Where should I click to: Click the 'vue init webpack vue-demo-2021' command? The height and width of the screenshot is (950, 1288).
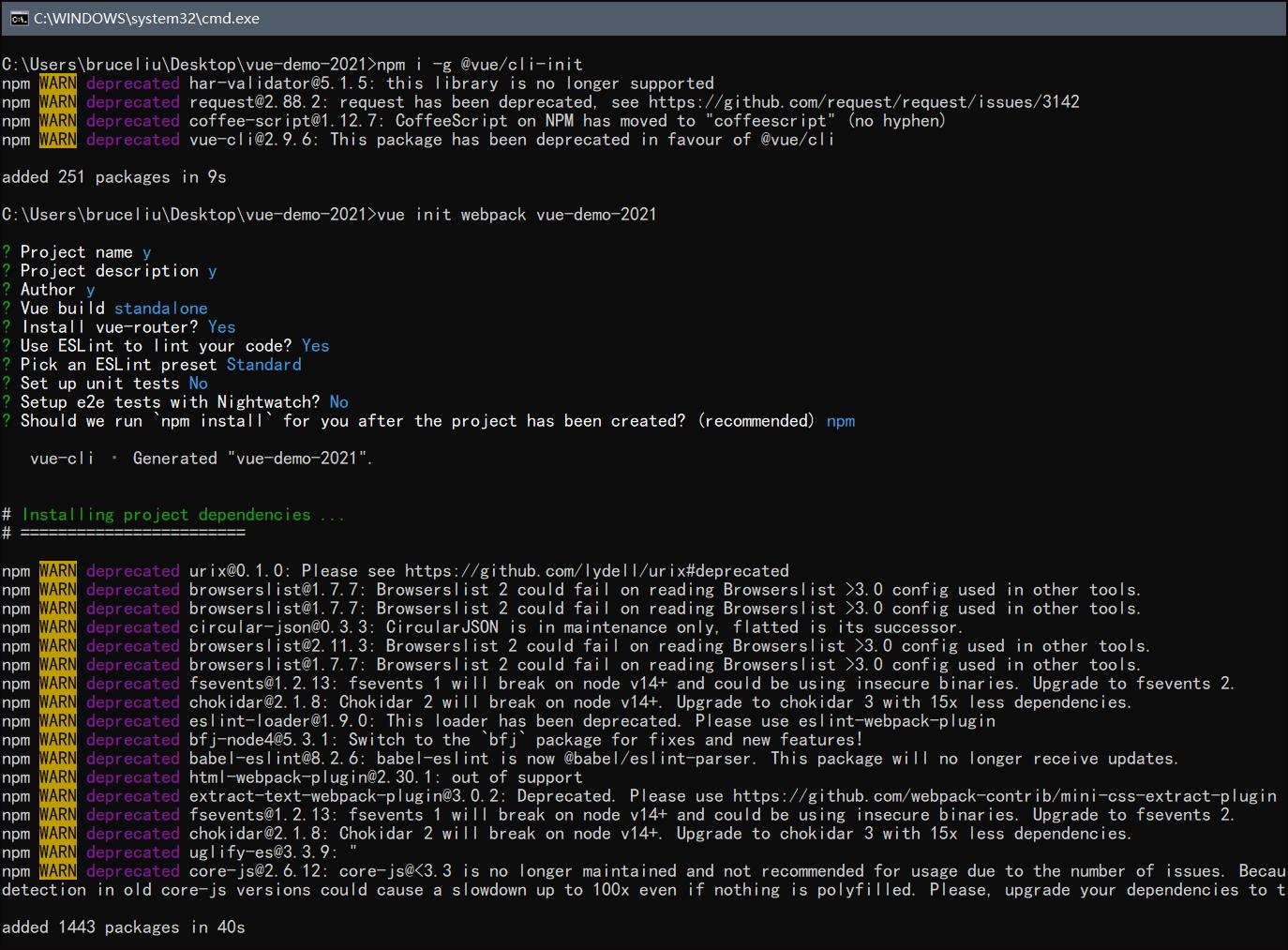pos(517,215)
